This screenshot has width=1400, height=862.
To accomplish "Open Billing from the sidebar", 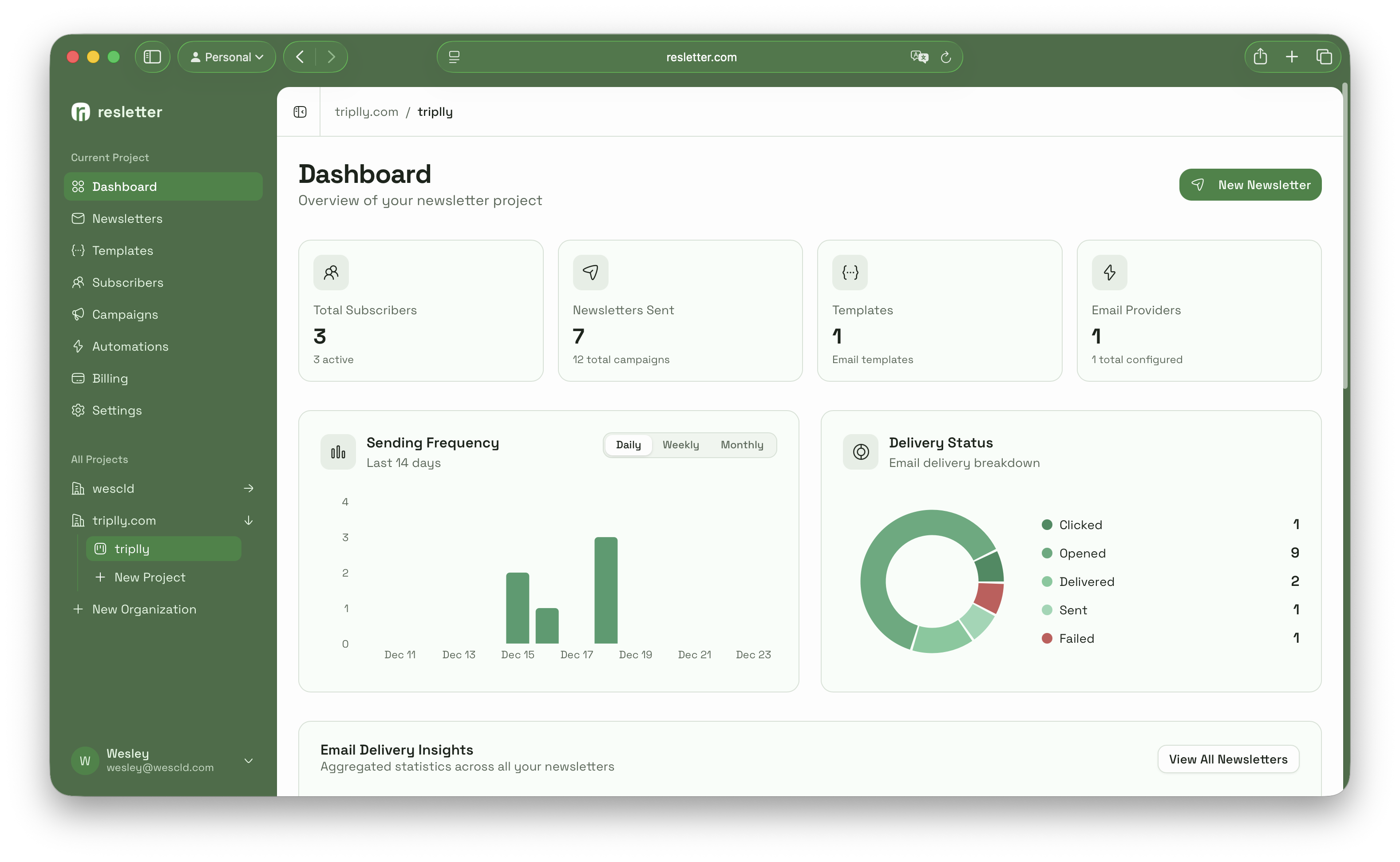I will click(x=111, y=378).
